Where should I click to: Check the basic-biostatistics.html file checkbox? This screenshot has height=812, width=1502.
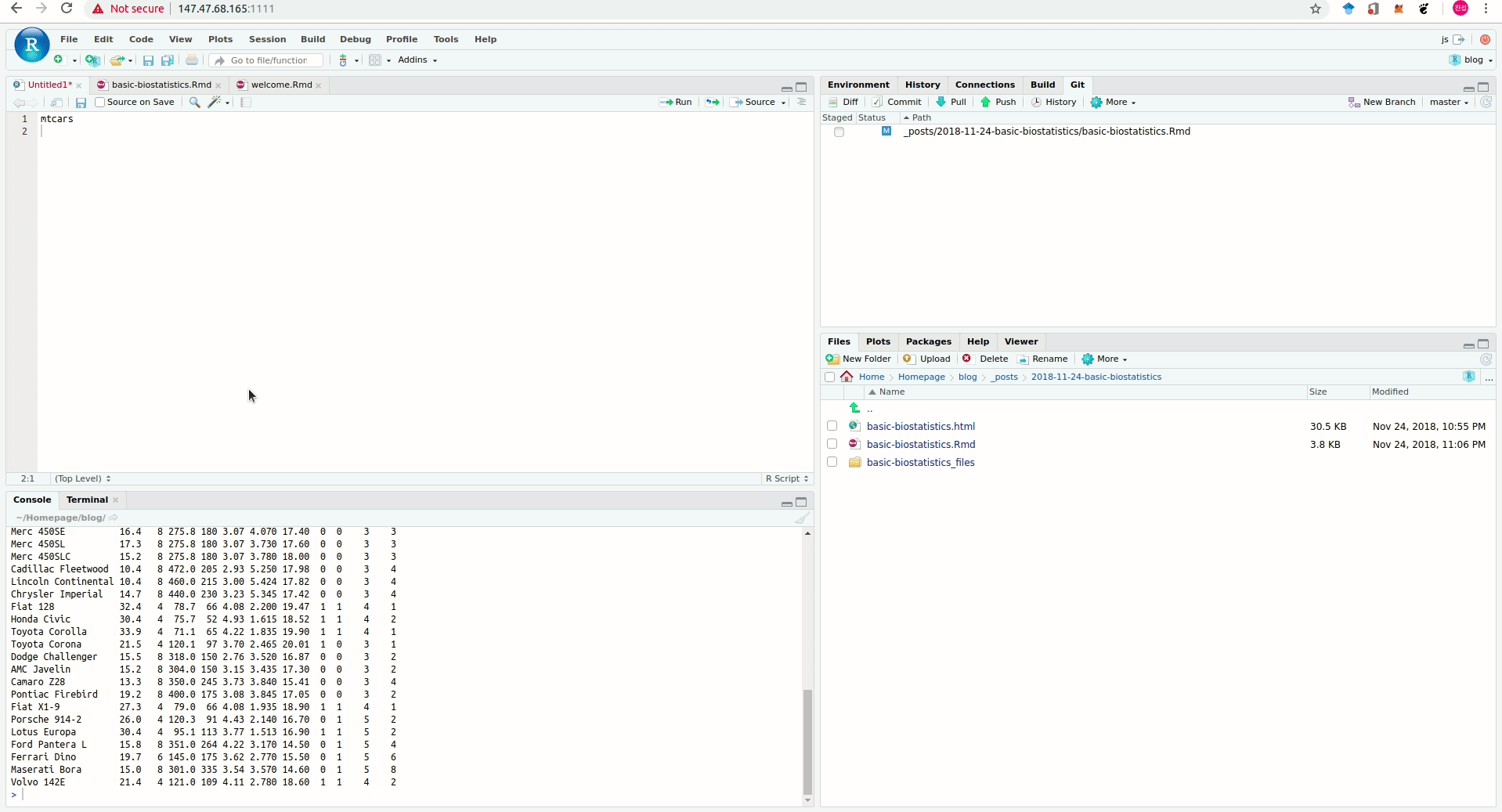point(832,426)
